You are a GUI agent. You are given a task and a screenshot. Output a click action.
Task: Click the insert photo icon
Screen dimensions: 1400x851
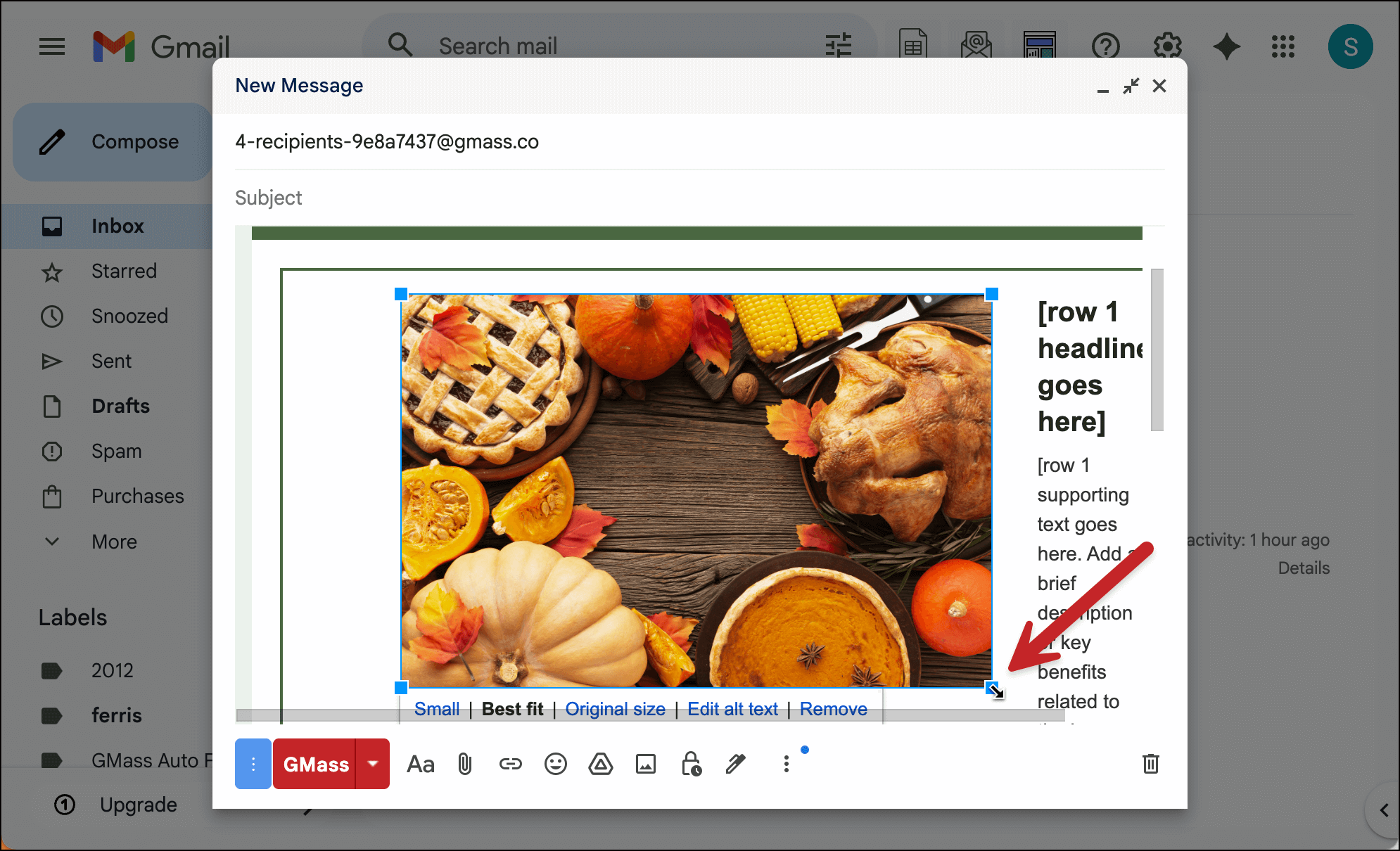[645, 764]
